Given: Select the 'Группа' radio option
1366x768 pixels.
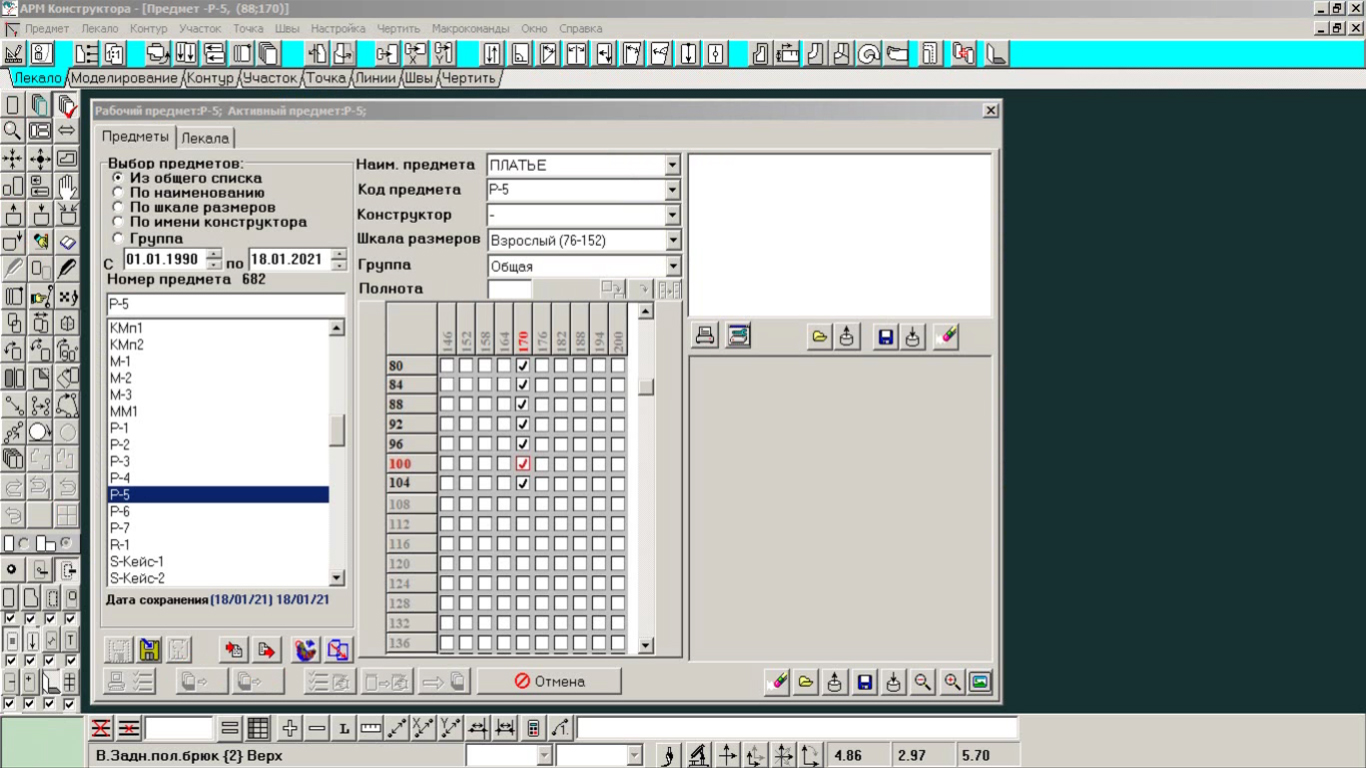Looking at the screenshot, I should (x=118, y=238).
